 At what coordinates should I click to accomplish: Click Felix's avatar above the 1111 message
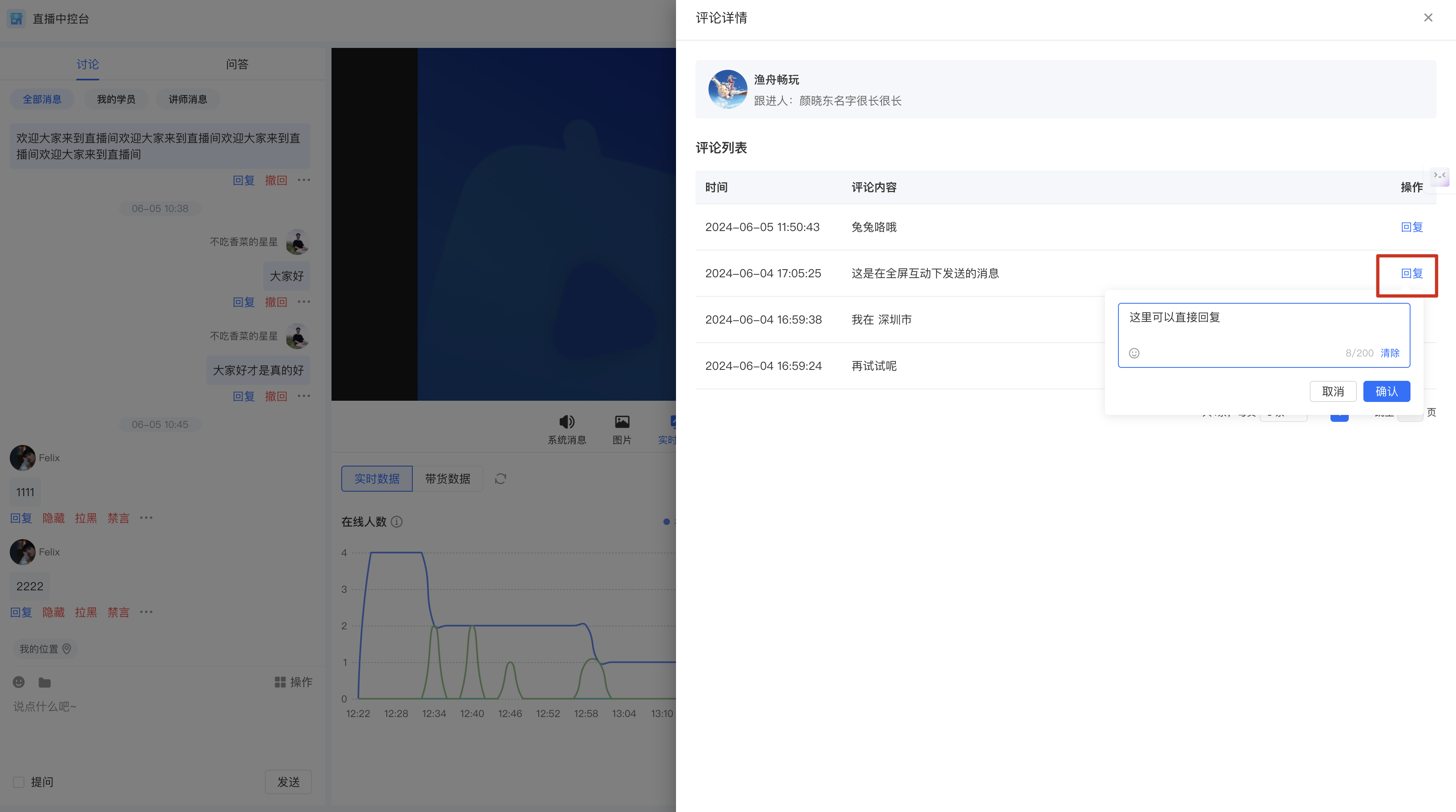click(23, 458)
